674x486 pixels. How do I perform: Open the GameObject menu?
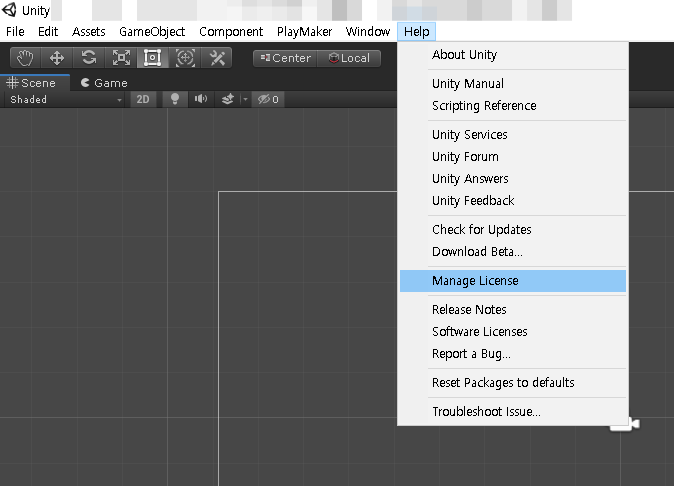152,32
